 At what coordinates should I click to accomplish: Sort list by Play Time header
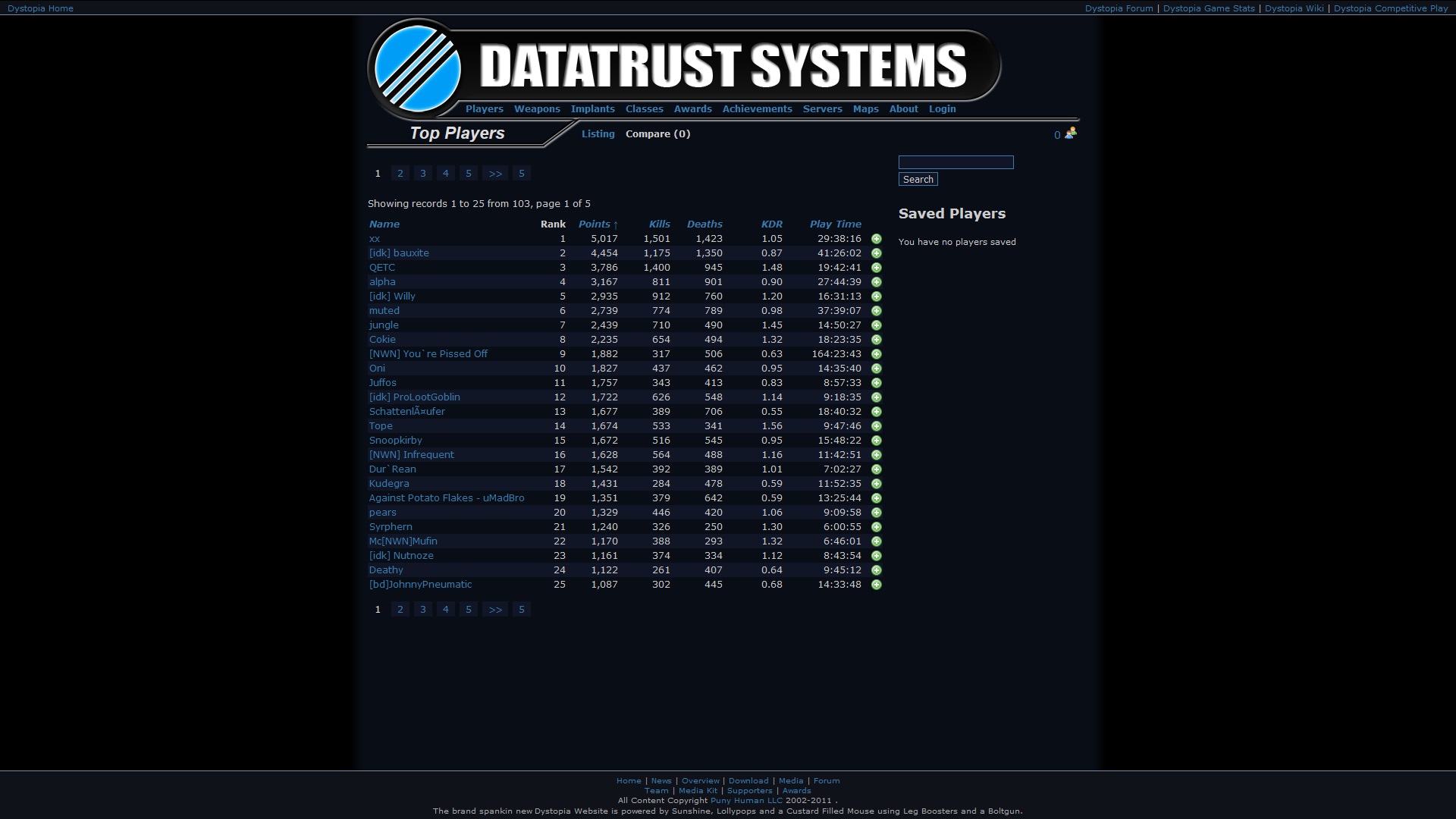835,224
